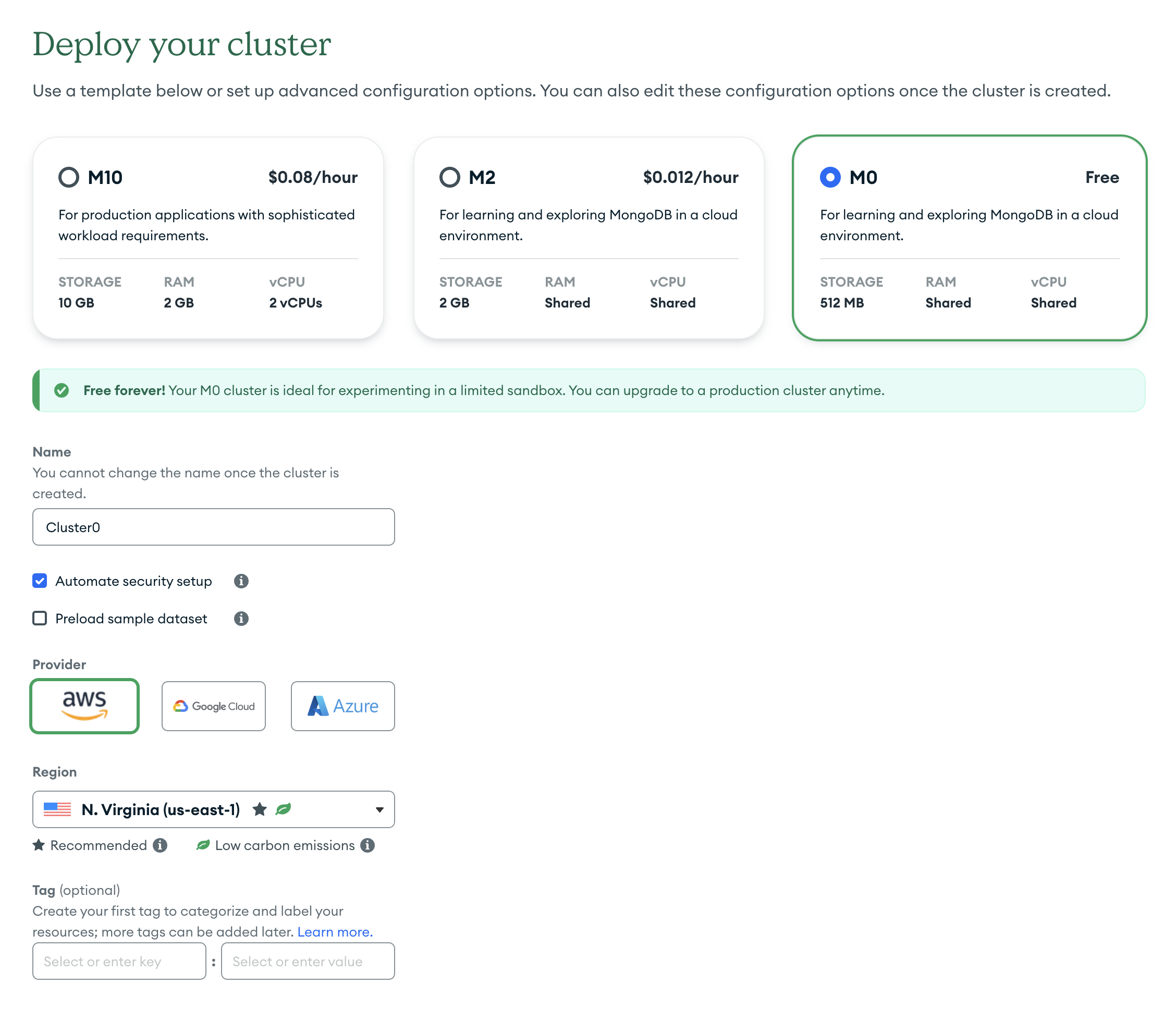Screen dimensions: 1176x1034
Task: Click the Recommended info icon
Action: click(x=160, y=845)
